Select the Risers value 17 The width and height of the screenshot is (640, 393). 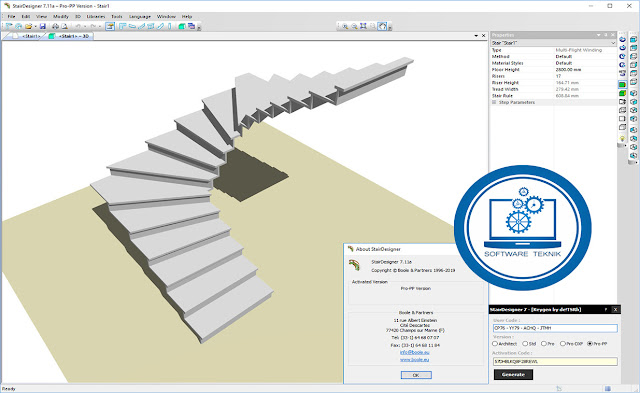[558, 76]
